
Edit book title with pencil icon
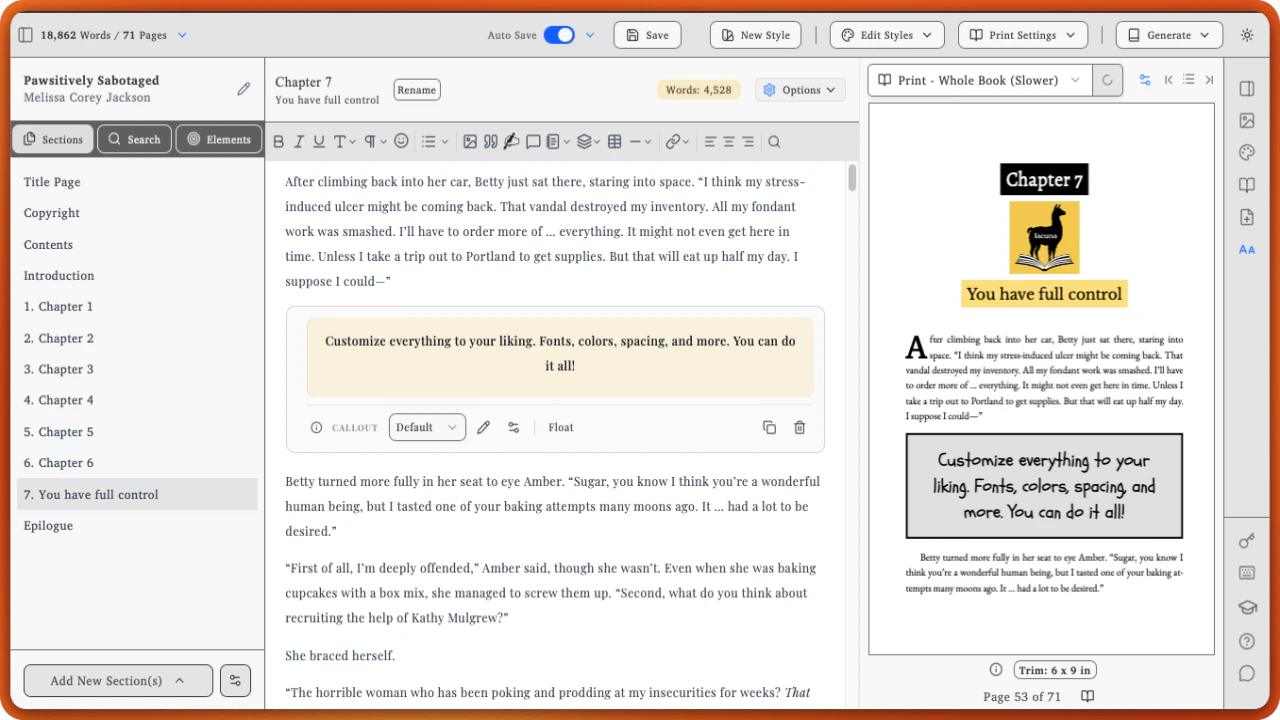pos(244,89)
